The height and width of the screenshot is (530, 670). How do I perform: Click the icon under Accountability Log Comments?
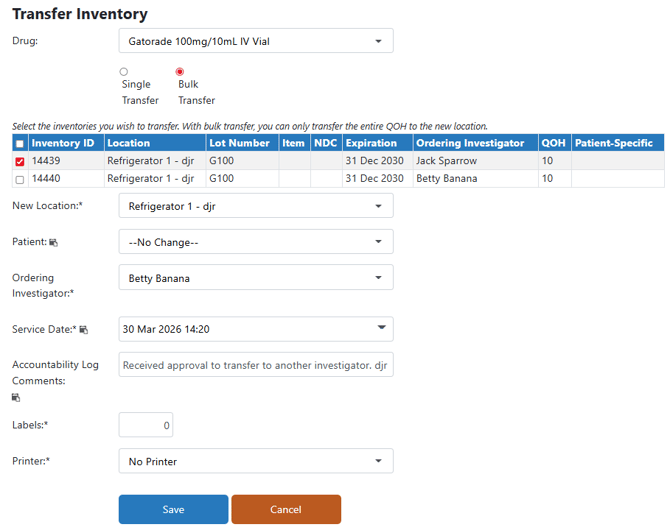click(16, 398)
